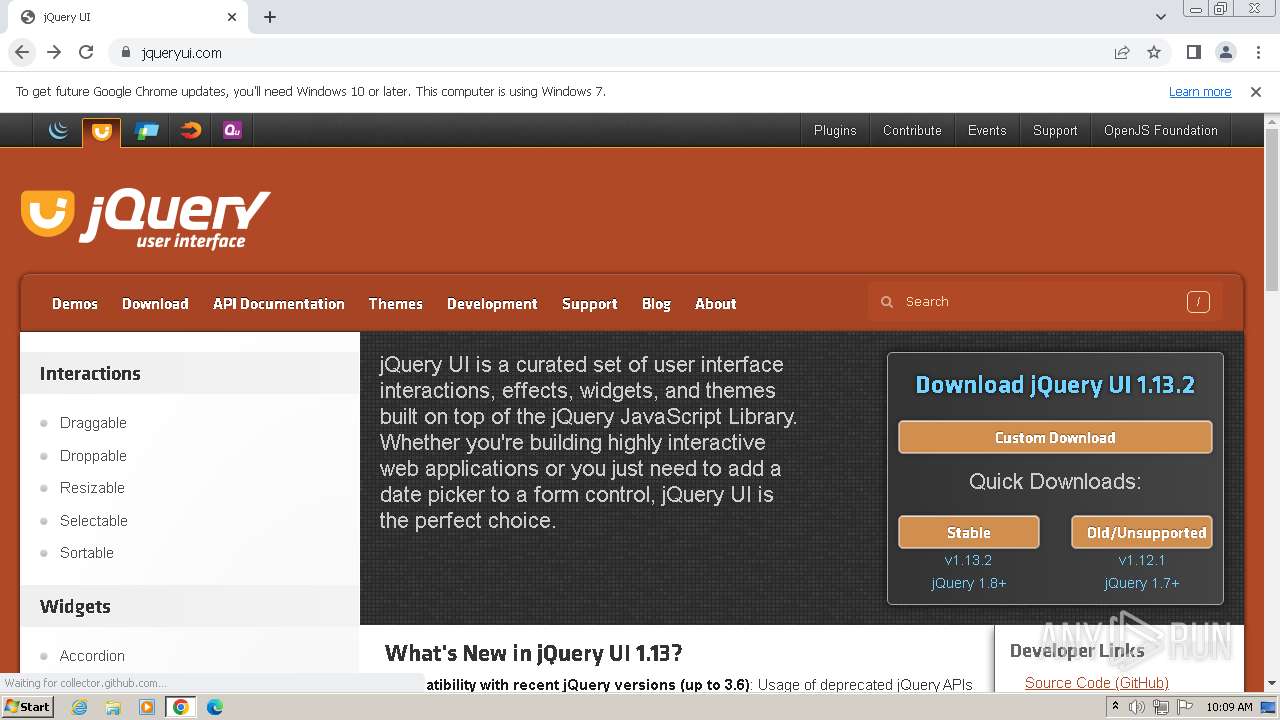Click the slash shortcut key icon in search
This screenshot has width=1280, height=720.
[x=1198, y=302]
